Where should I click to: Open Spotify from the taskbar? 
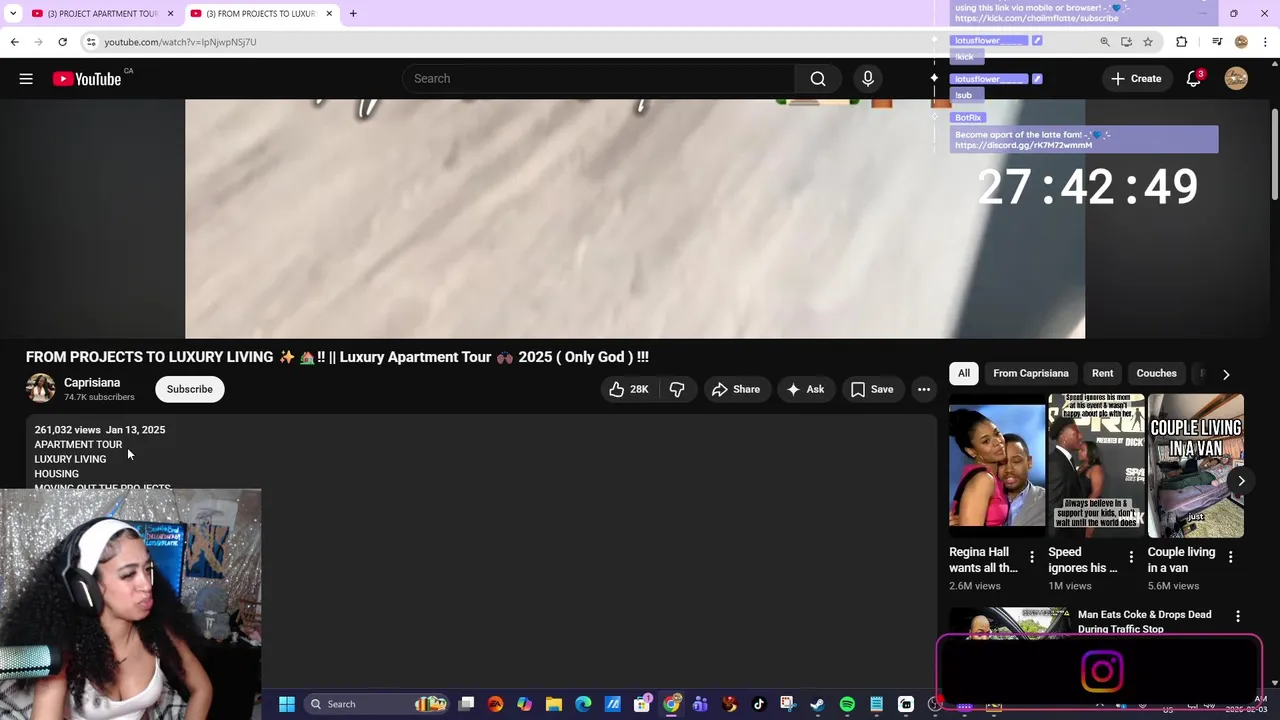pyautogui.click(x=847, y=704)
